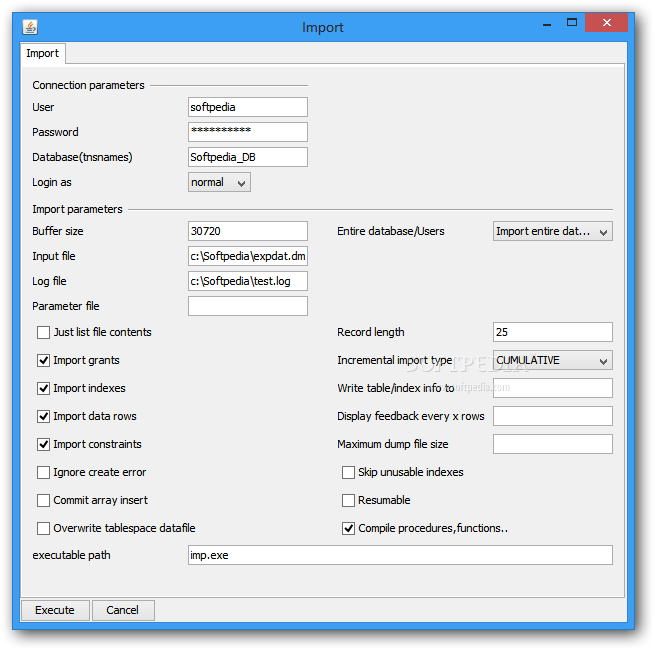The width and height of the screenshot is (655, 650).
Task: Click the Database(tnsnames) input field
Action: (x=248, y=157)
